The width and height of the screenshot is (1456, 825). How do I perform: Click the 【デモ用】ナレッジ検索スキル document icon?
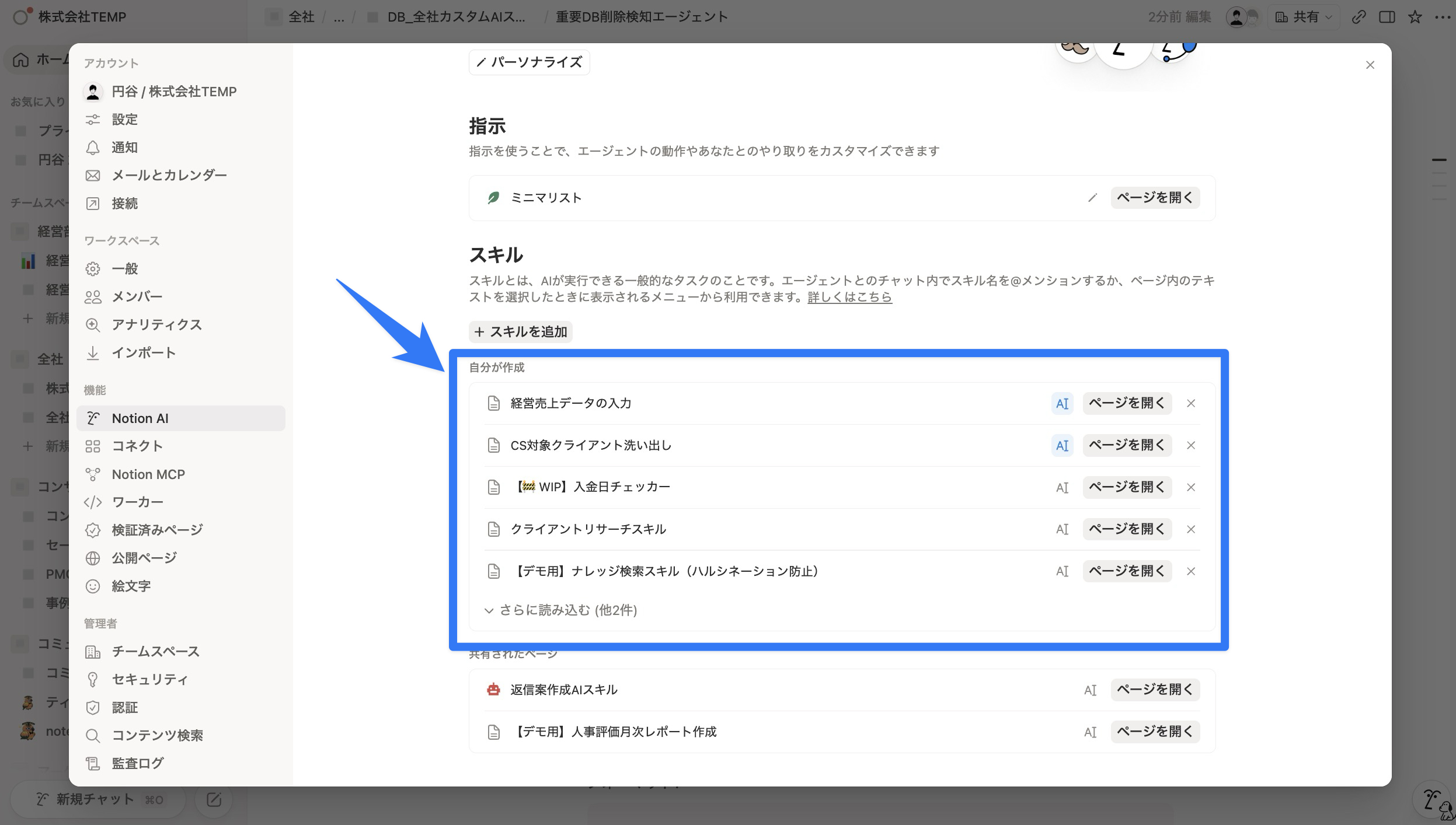tap(493, 571)
